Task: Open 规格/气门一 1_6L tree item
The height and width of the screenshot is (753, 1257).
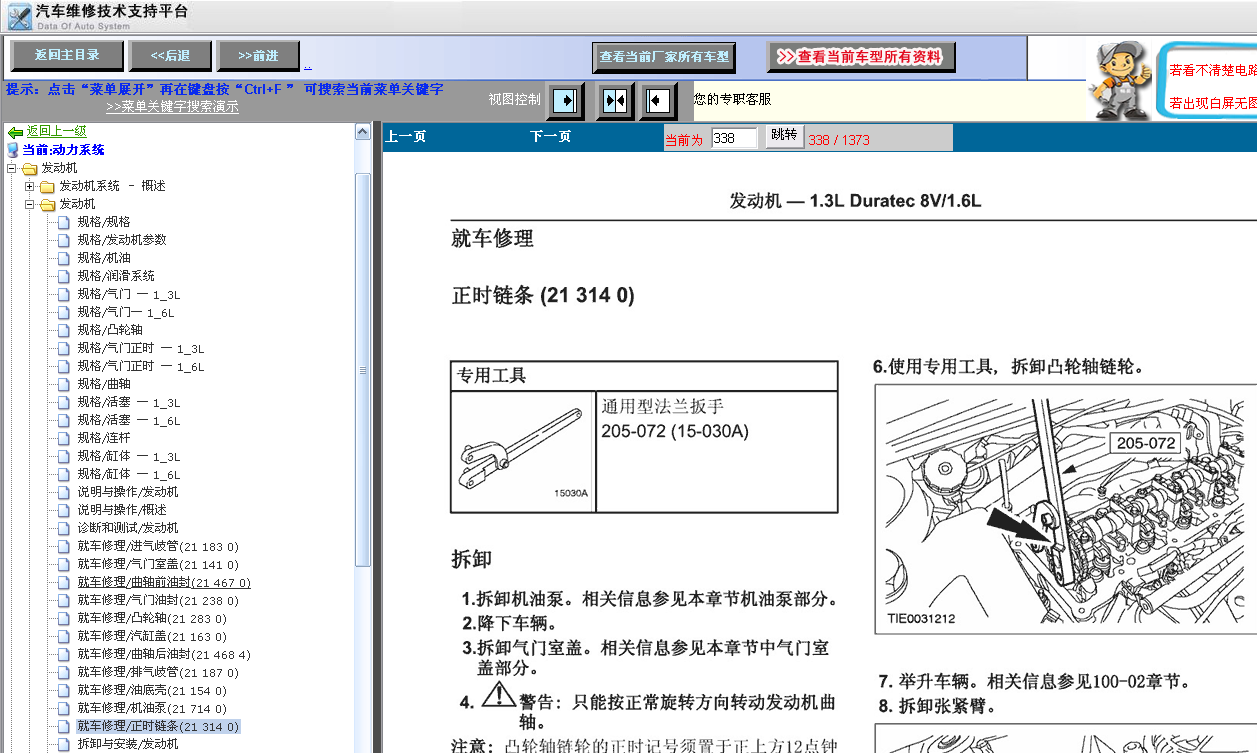Action: [x=126, y=312]
